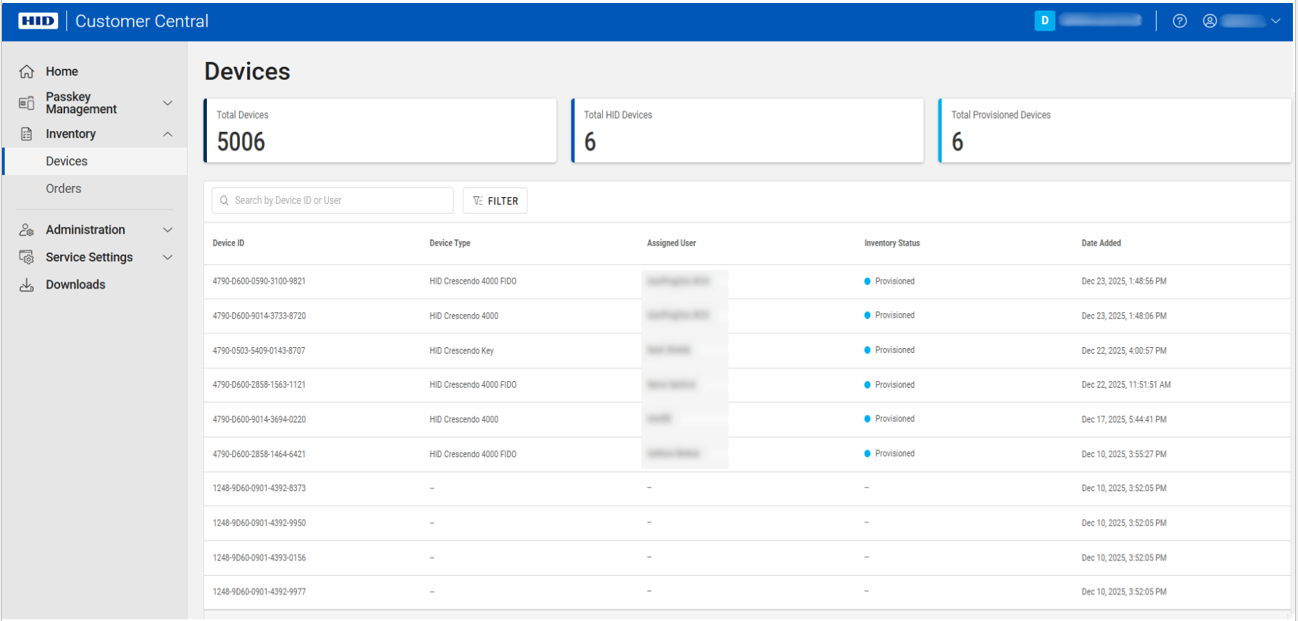
Task: Click date Dec 22, 2025, 4:00:57 PM
Action: [1124, 351]
